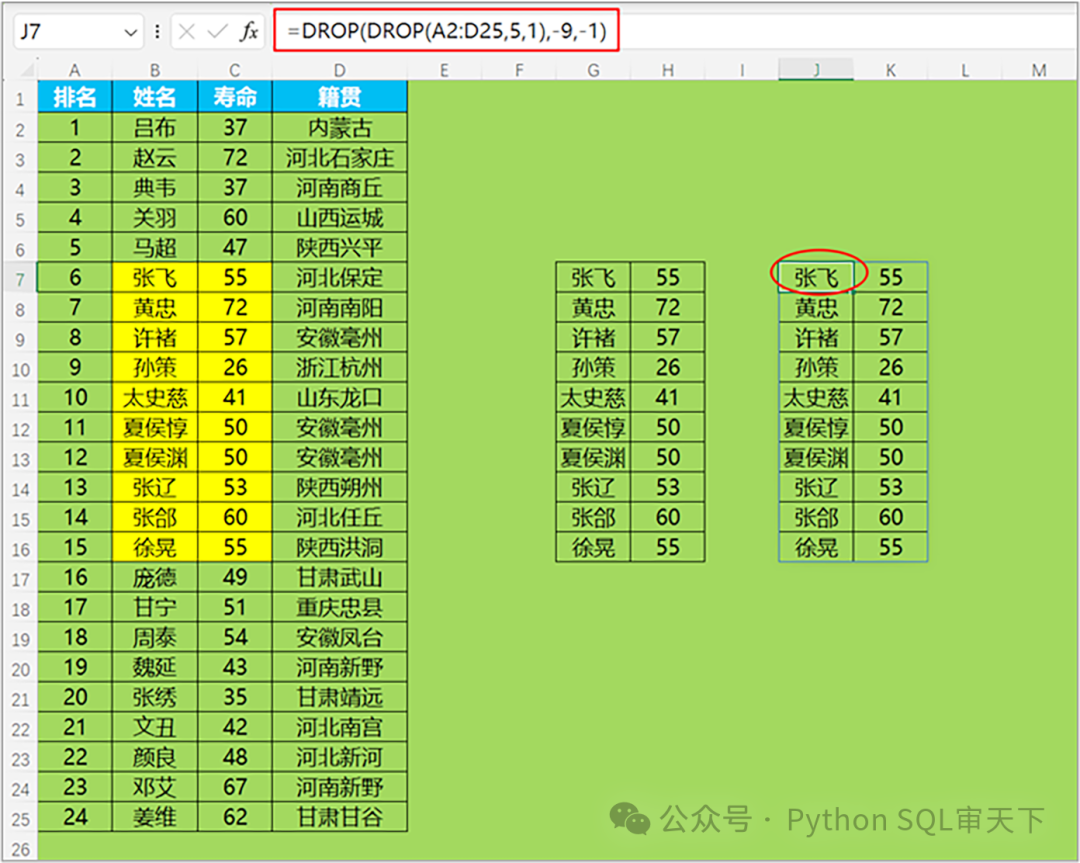Click the three-dot handle beside Name Box

tap(157, 32)
